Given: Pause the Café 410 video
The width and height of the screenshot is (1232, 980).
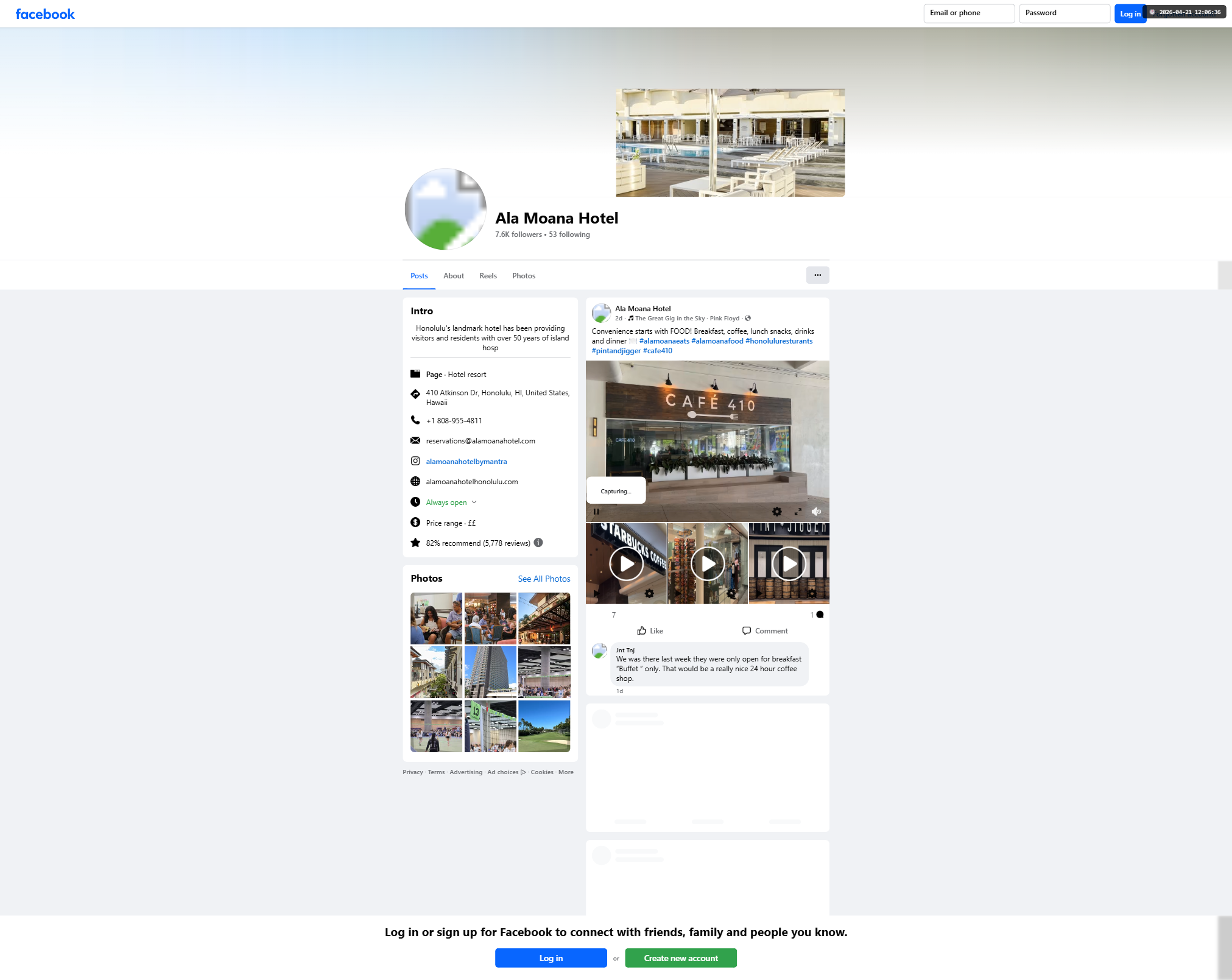Looking at the screenshot, I should (596, 512).
